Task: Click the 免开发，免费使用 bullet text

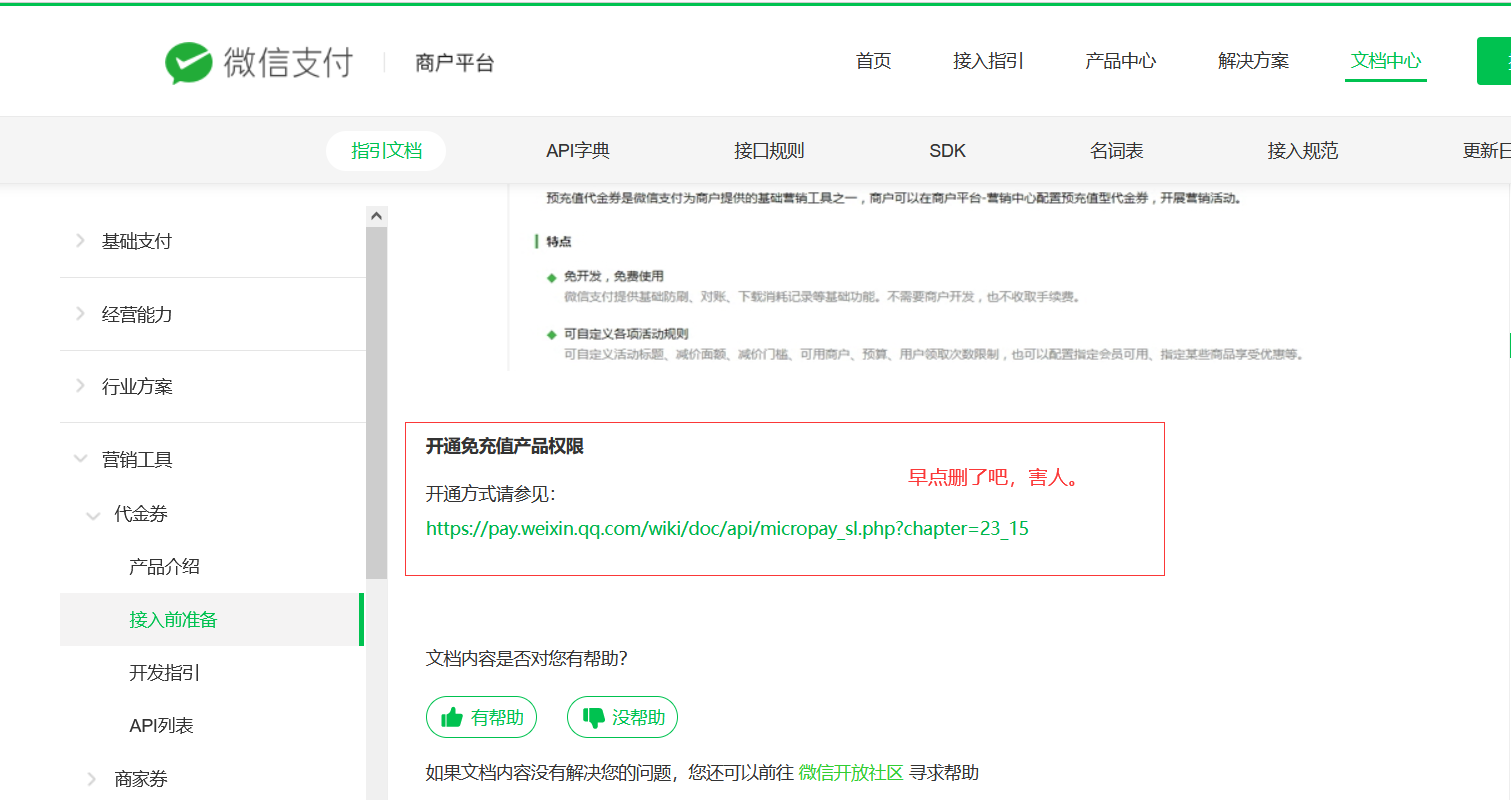Action: (x=613, y=276)
